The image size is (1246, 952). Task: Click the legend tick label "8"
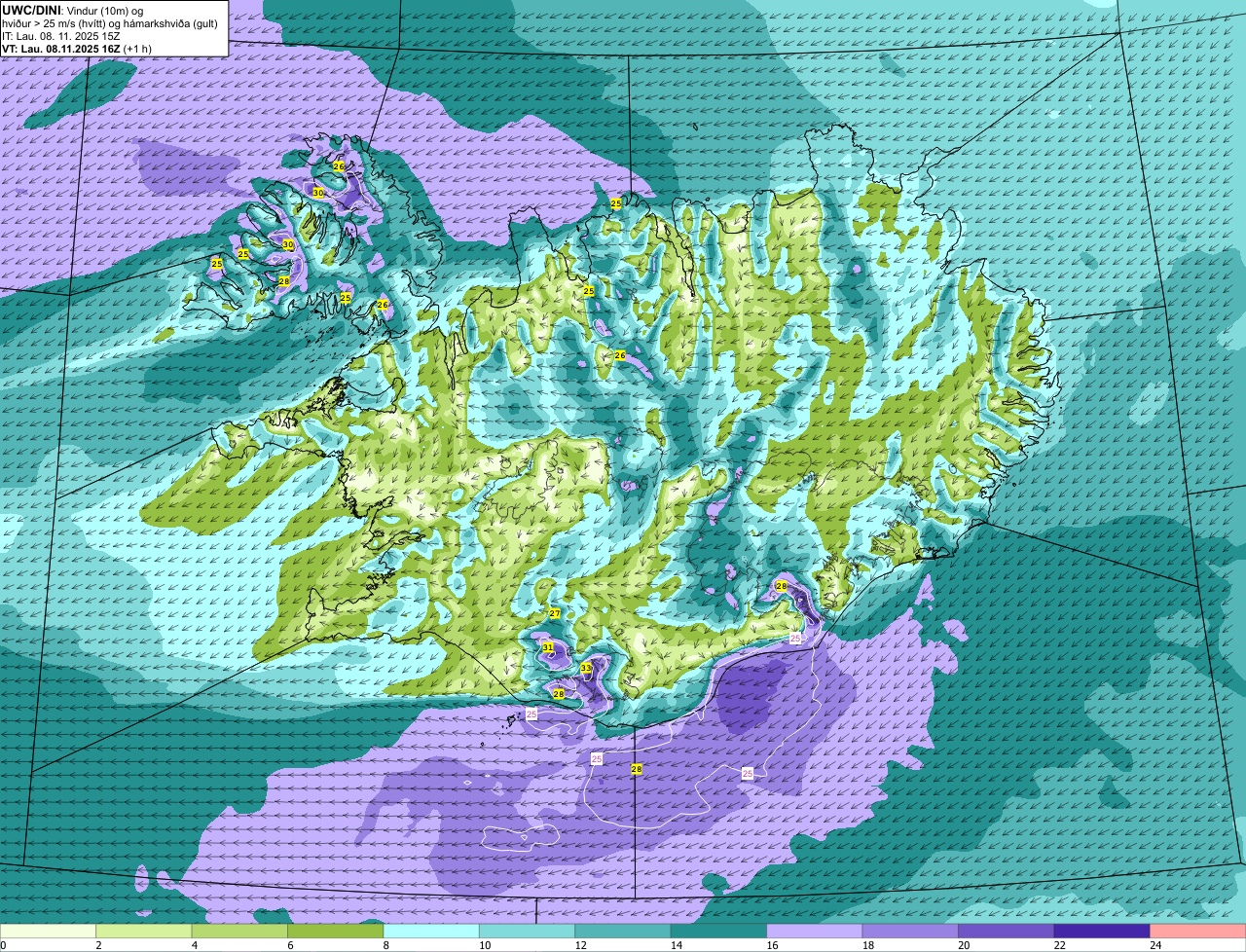(385, 945)
